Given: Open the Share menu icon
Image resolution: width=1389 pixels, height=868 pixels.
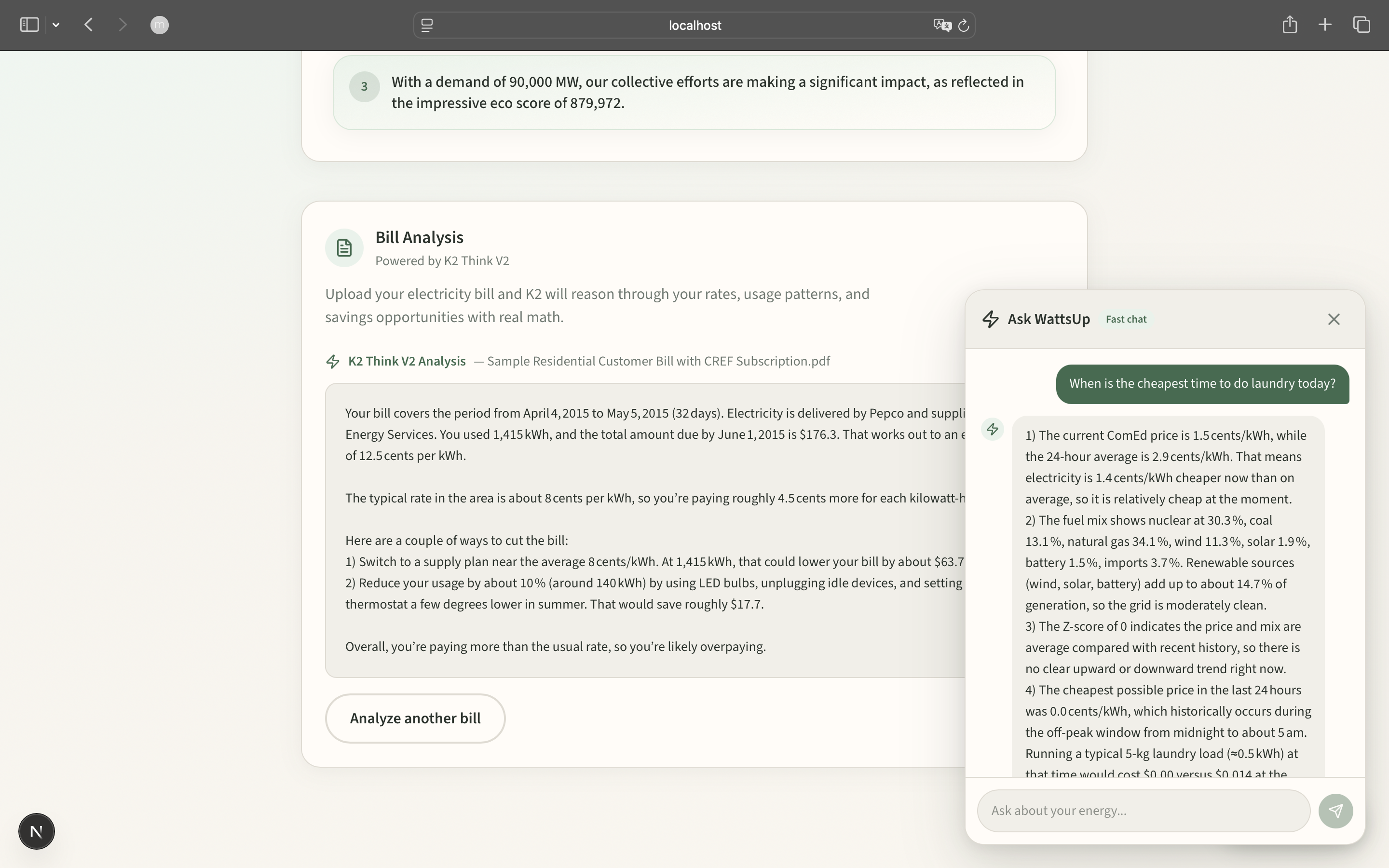Looking at the screenshot, I should 1289,25.
